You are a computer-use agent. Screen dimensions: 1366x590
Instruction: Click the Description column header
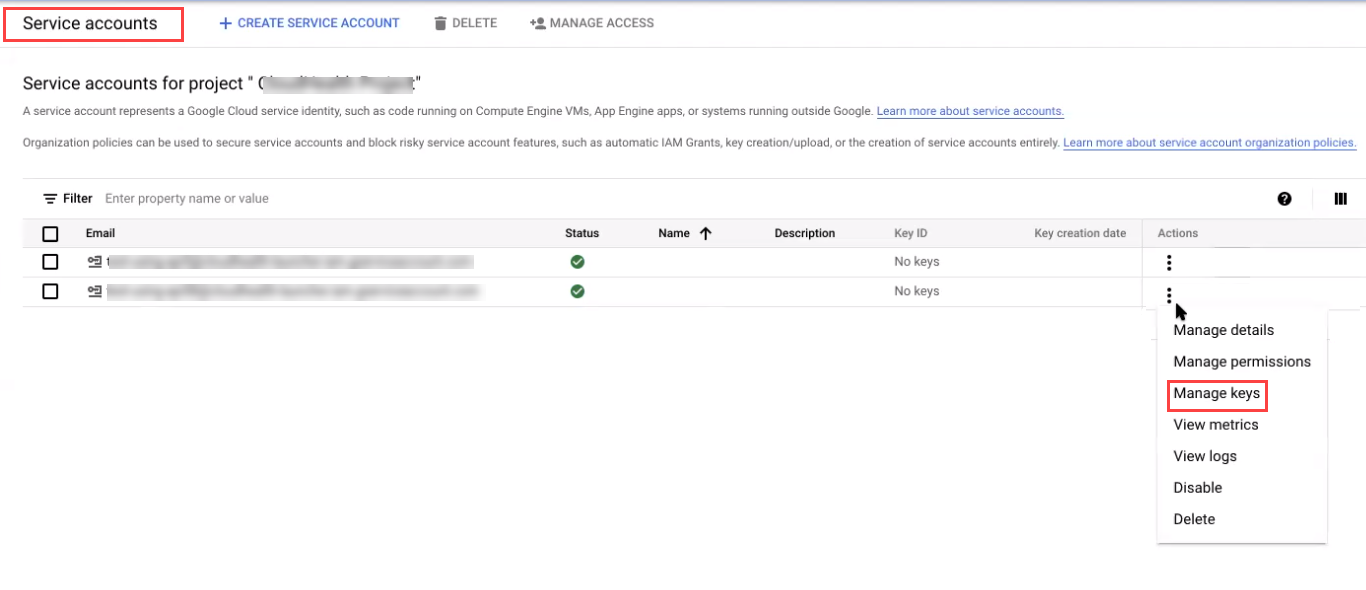pyautogui.click(x=805, y=234)
